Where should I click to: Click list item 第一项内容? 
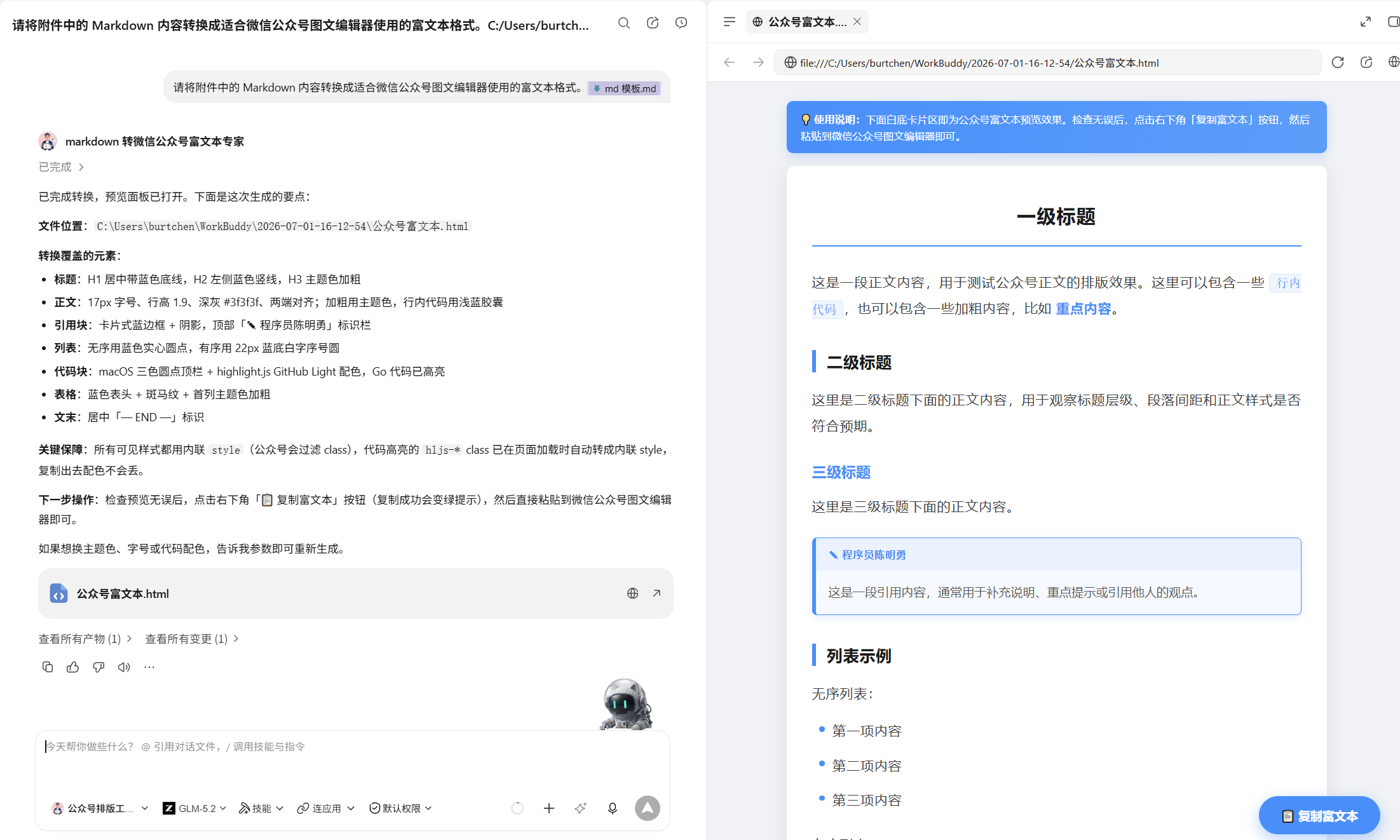coord(867,731)
